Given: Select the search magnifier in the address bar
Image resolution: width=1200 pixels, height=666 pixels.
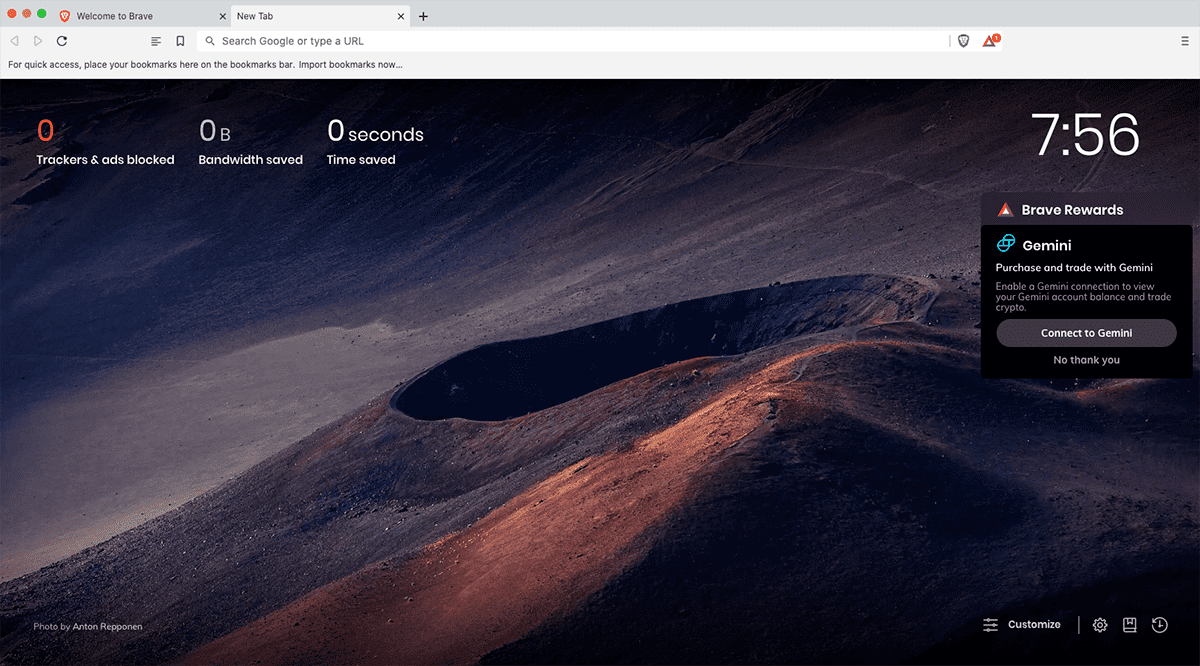Looking at the screenshot, I should click(x=210, y=41).
